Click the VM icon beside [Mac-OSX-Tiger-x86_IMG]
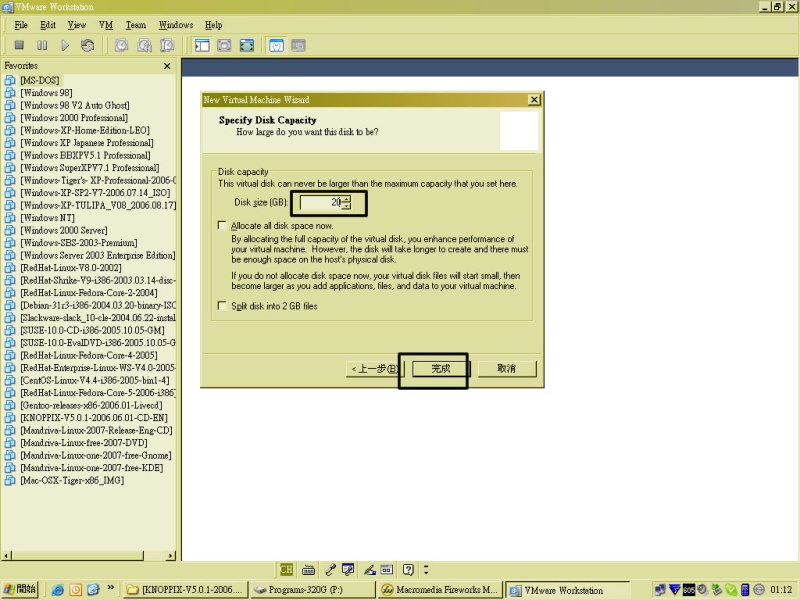800x600 pixels. coord(10,480)
